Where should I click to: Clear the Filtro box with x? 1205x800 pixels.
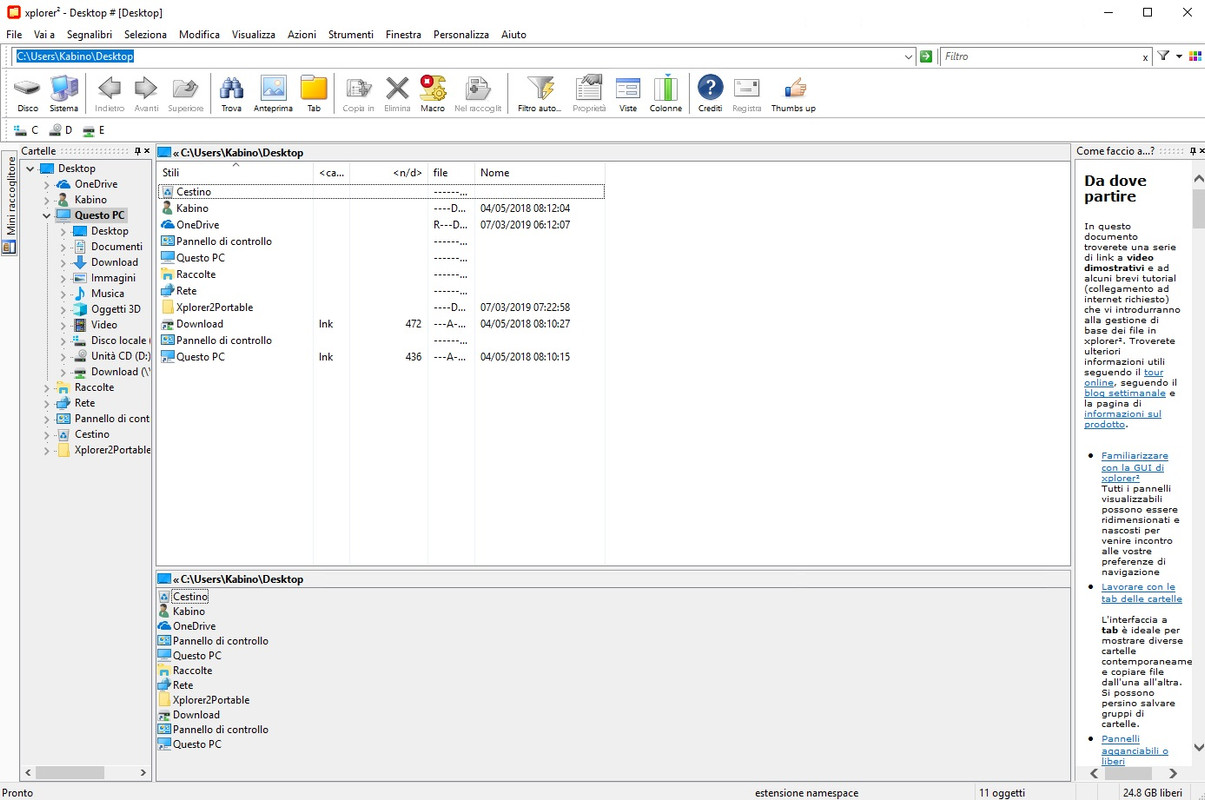pyautogui.click(x=1145, y=58)
